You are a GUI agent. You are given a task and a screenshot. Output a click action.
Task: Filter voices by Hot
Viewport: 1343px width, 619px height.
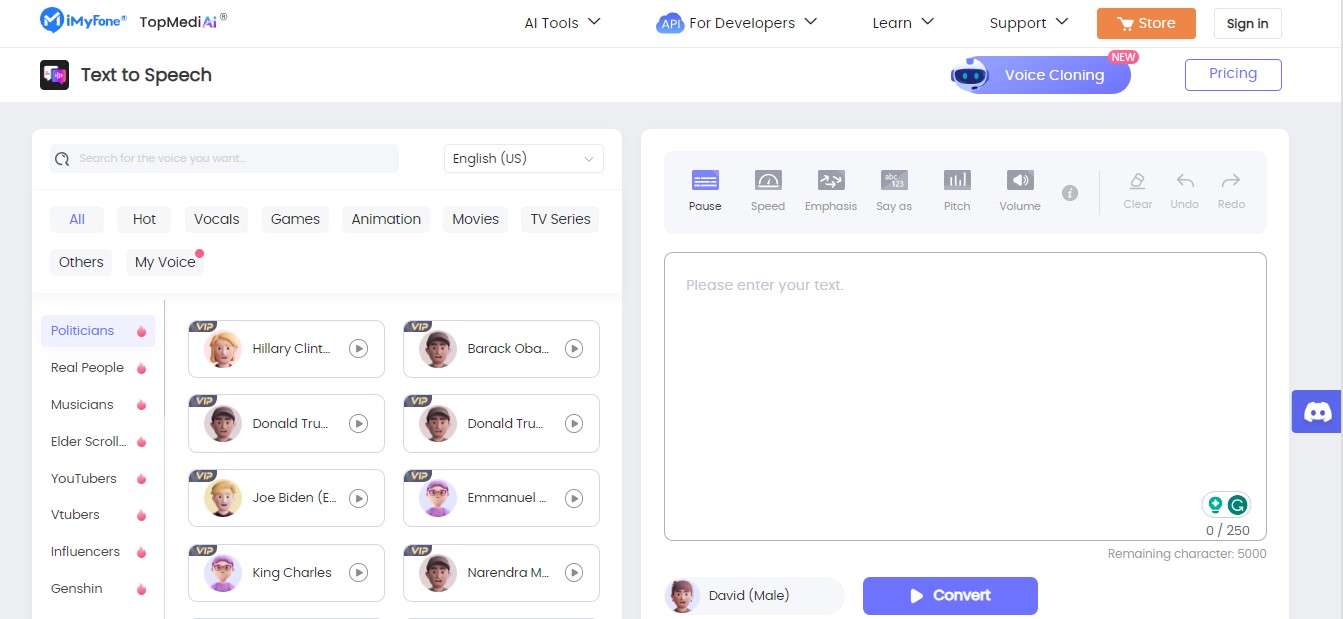[x=145, y=219]
